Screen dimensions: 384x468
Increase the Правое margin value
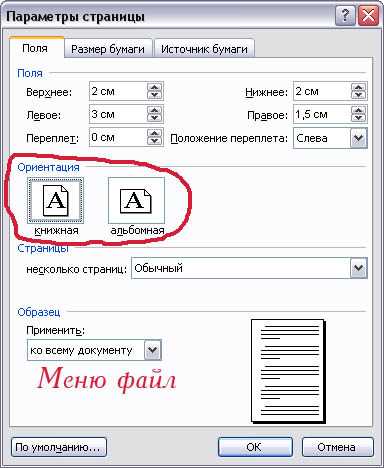pyautogui.click(x=358, y=110)
